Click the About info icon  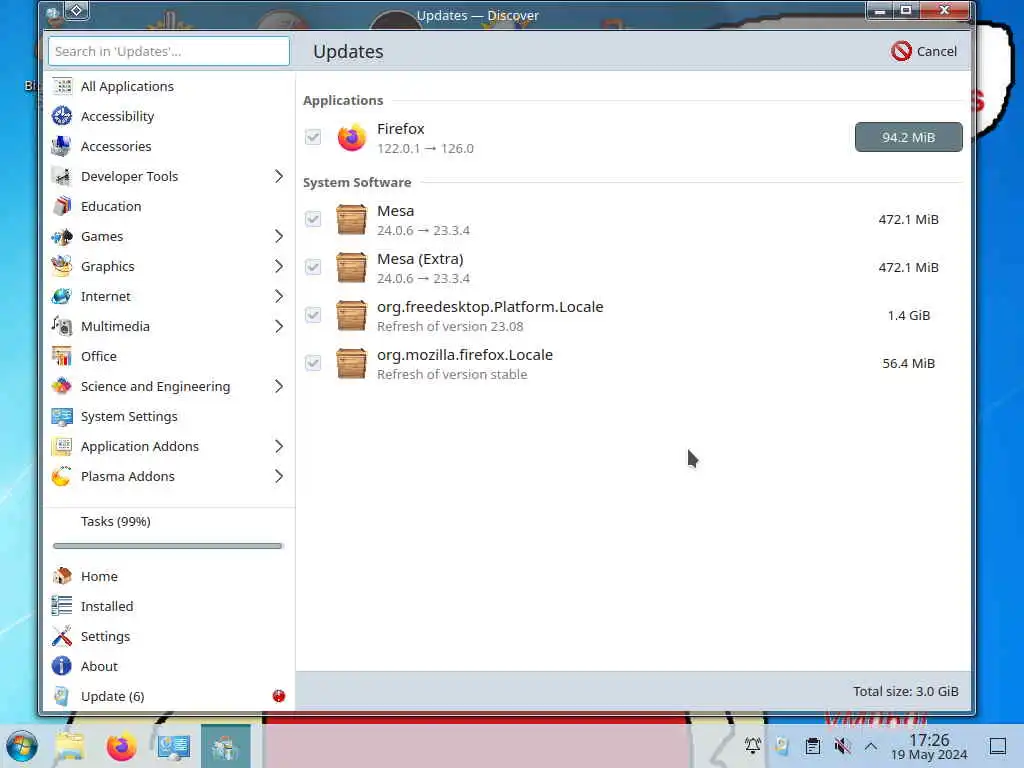tap(62, 666)
